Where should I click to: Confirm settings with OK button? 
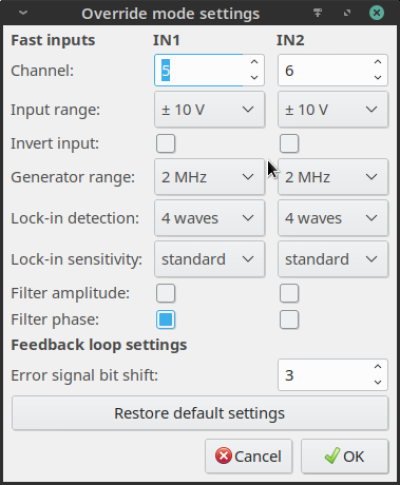(345, 456)
